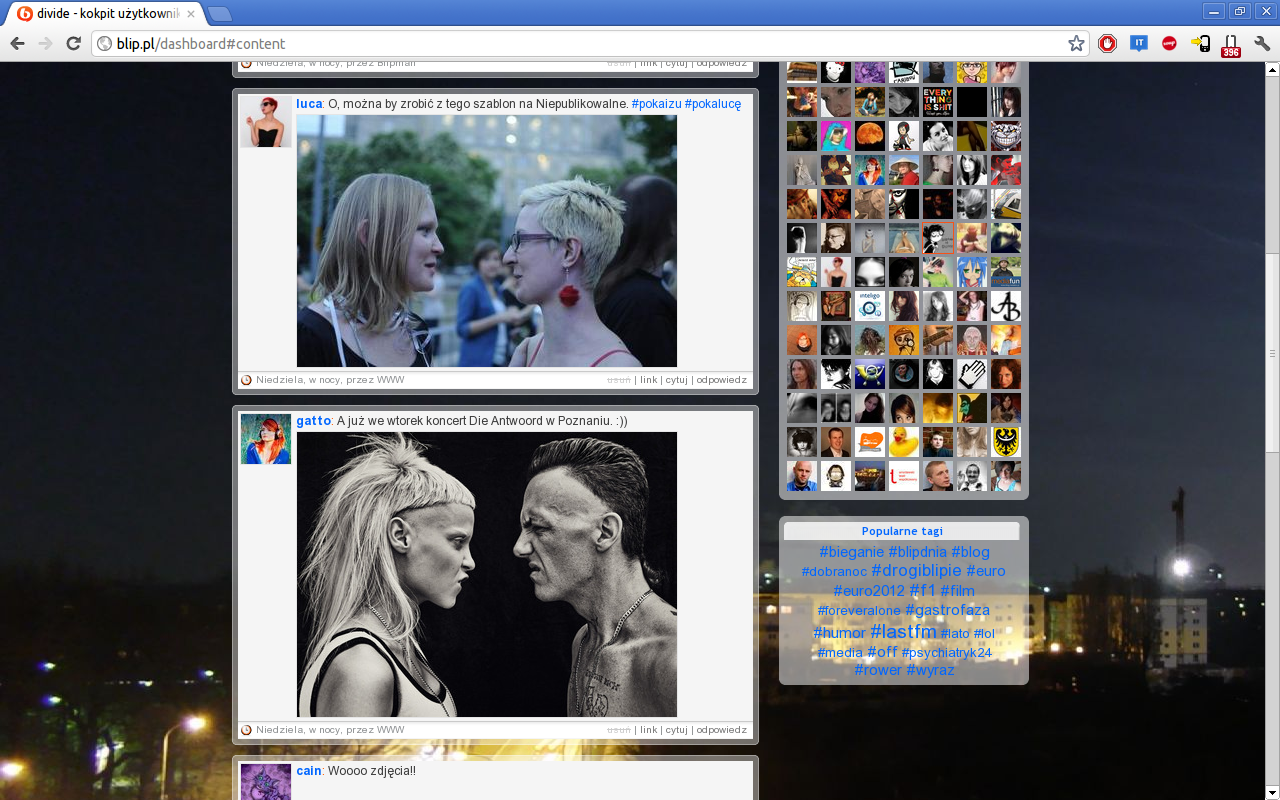Open the #pokaizu hashtag link
This screenshot has width=1280, height=800.
click(656, 104)
